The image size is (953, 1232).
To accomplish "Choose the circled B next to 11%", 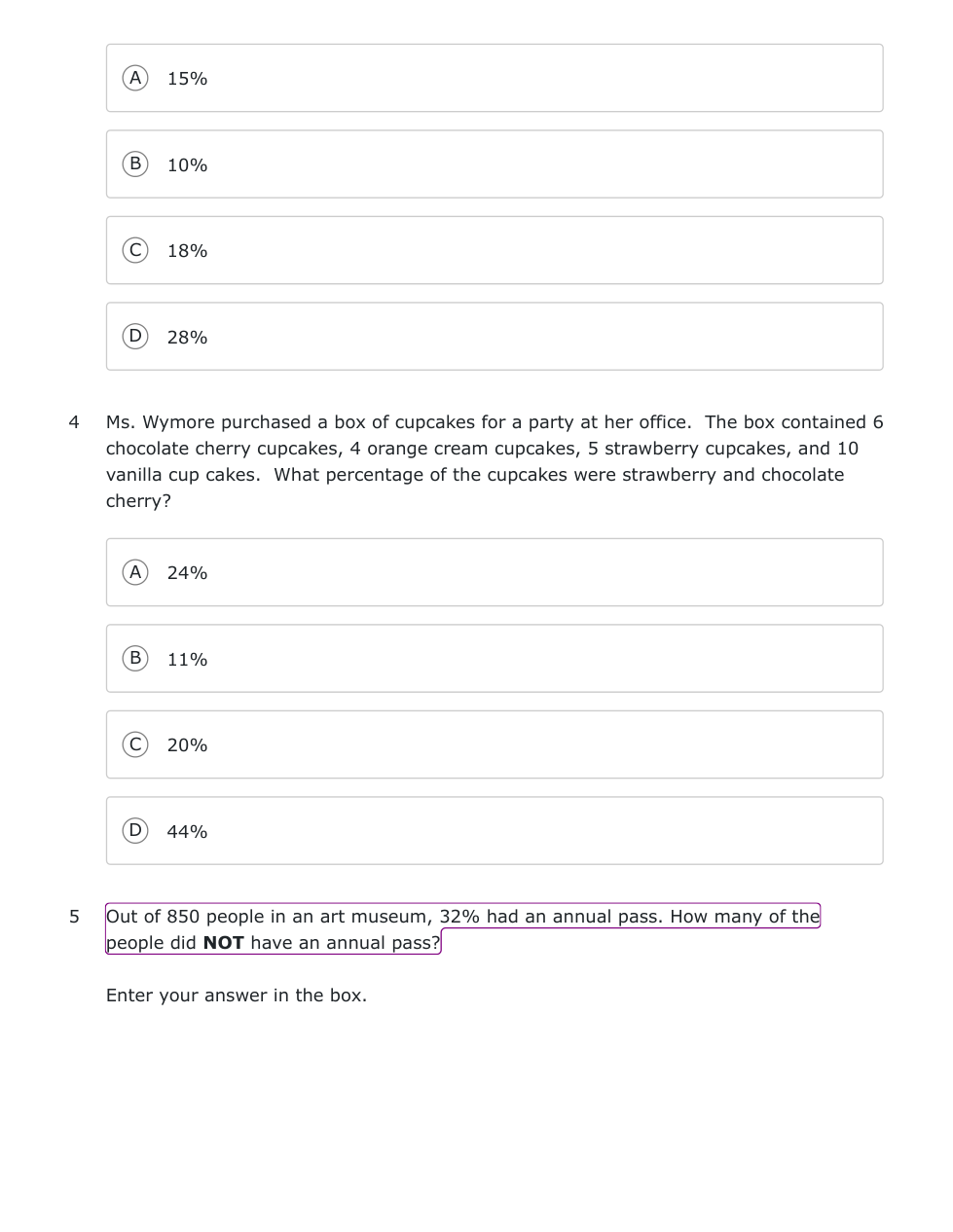I will [135, 658].
